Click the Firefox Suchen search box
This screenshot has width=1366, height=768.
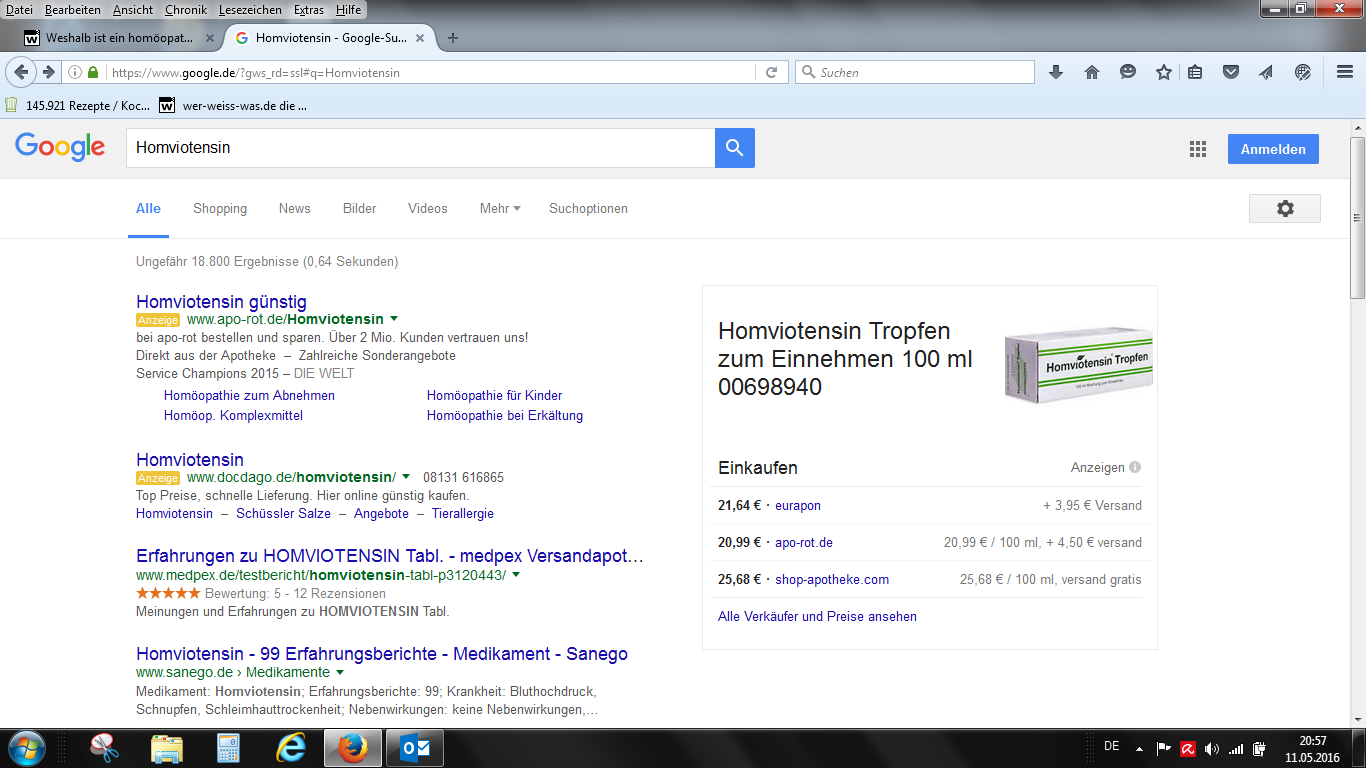point(915,72)
